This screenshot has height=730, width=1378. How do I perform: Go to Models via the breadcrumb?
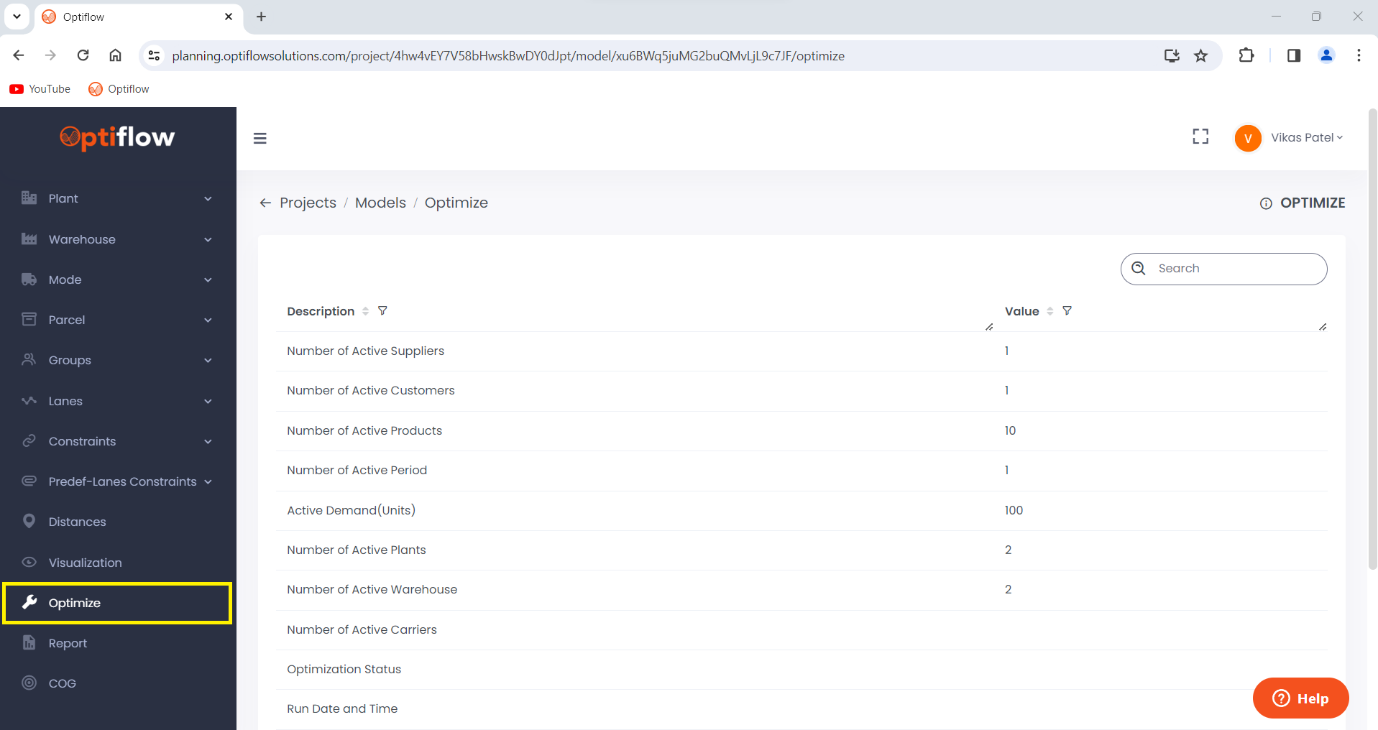click(x=381, y=202)
